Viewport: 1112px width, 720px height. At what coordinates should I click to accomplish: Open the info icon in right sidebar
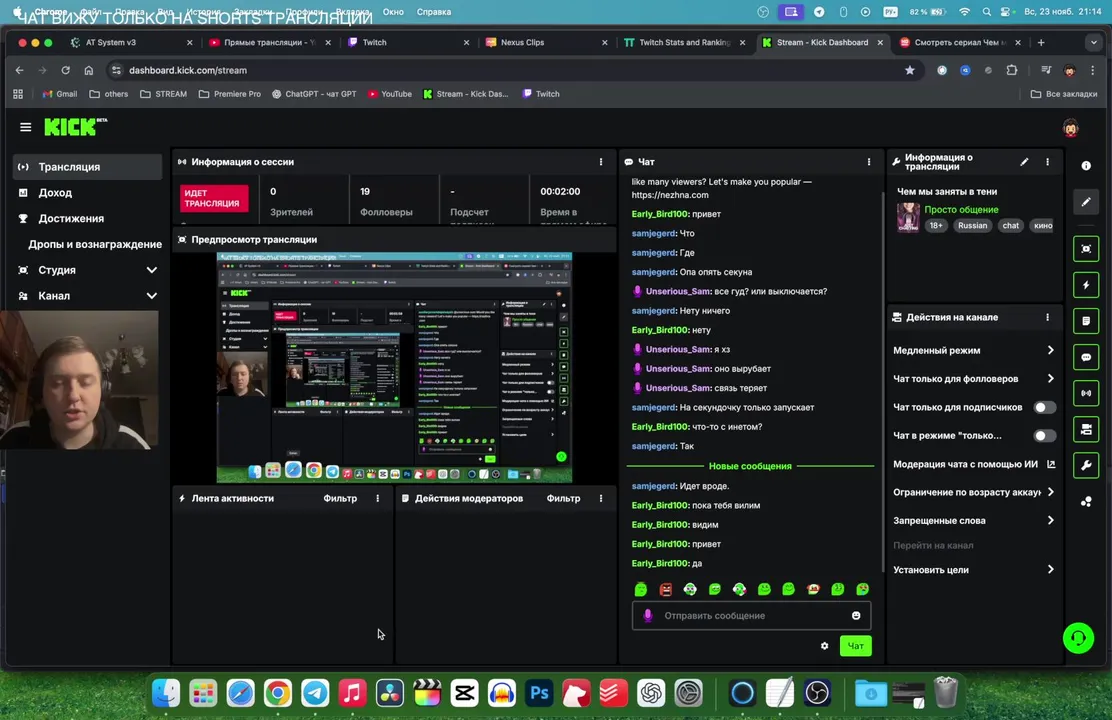tap(1086, 165)
